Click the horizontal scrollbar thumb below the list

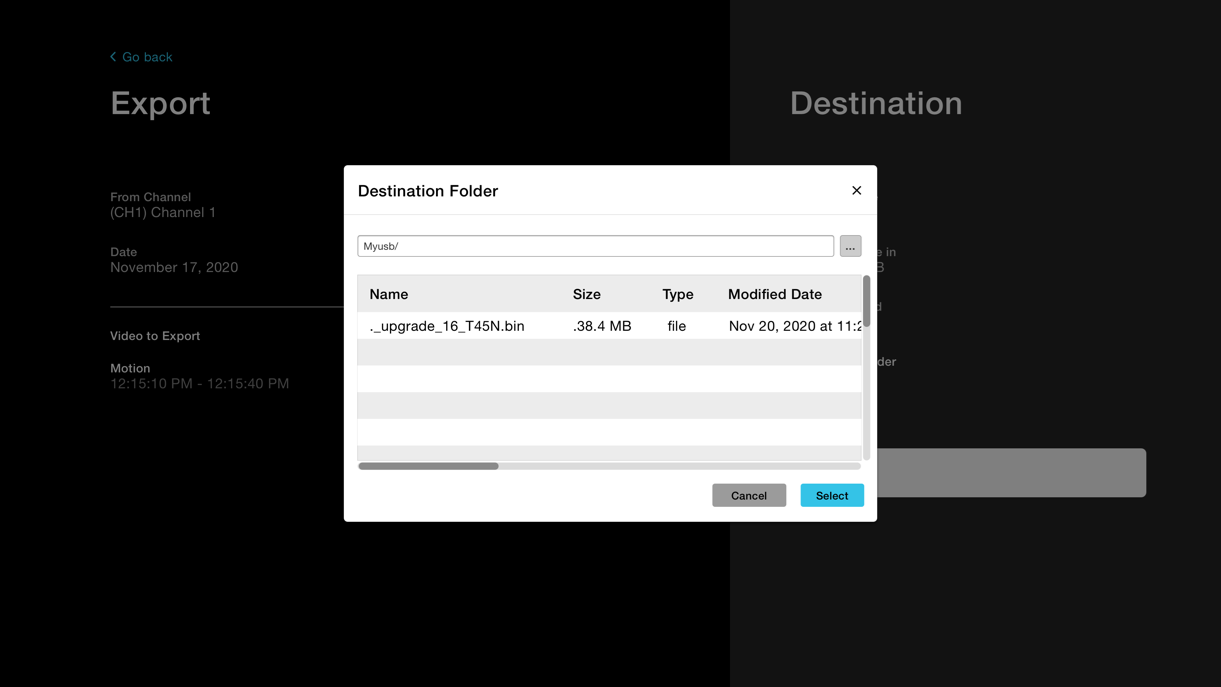click(x=428, y=465)
